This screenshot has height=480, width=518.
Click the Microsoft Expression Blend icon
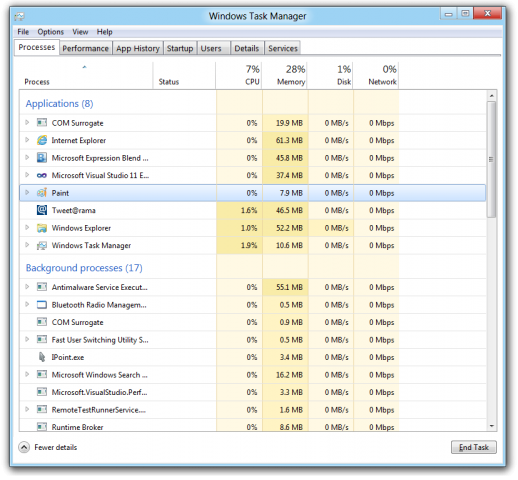pyautogui.click(x=42, y=158)
